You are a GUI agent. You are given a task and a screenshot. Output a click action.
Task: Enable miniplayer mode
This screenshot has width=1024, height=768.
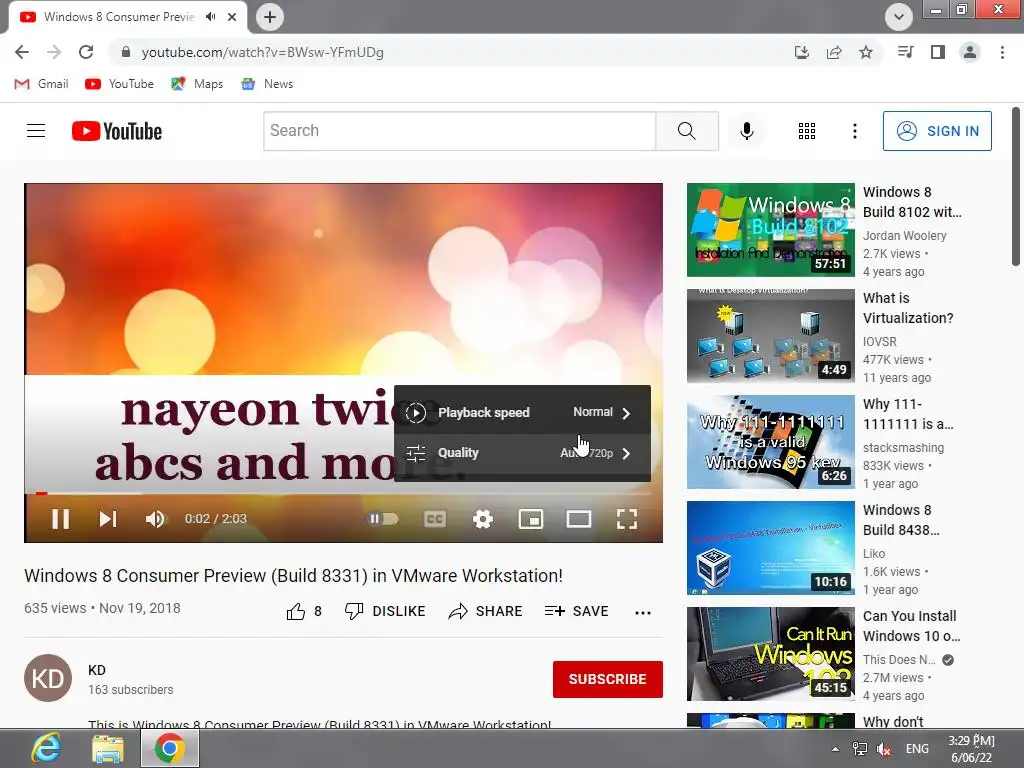[x=531, y=519]
